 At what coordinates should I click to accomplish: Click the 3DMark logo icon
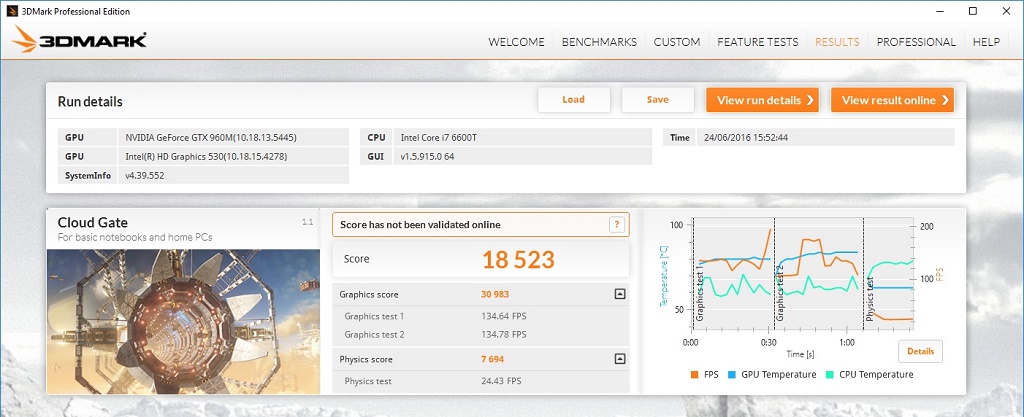click(80, 41)
